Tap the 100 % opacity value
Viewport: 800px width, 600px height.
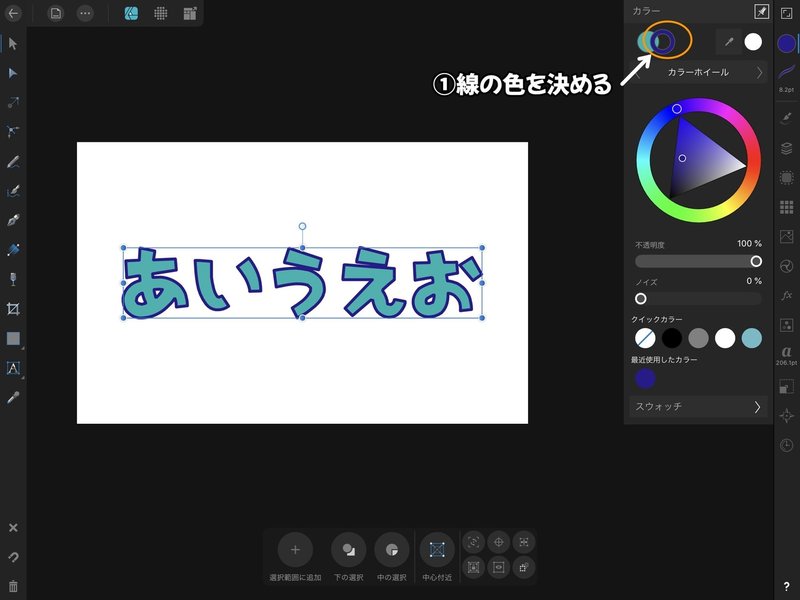(x=749, y=243)
